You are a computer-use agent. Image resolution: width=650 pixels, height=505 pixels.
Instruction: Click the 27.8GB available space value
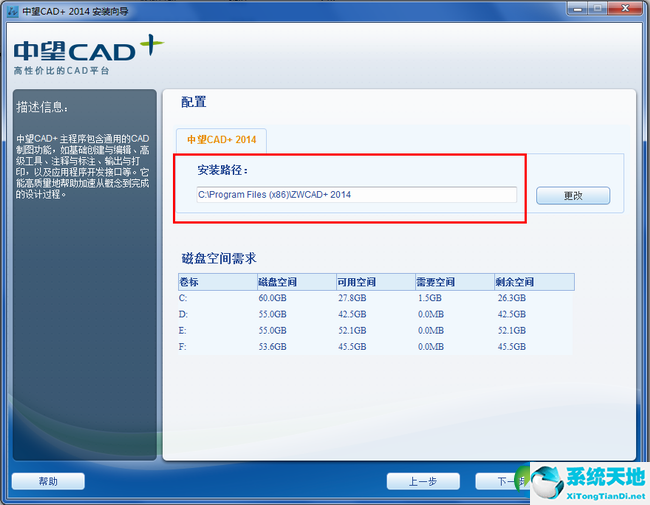coord(352,298)
